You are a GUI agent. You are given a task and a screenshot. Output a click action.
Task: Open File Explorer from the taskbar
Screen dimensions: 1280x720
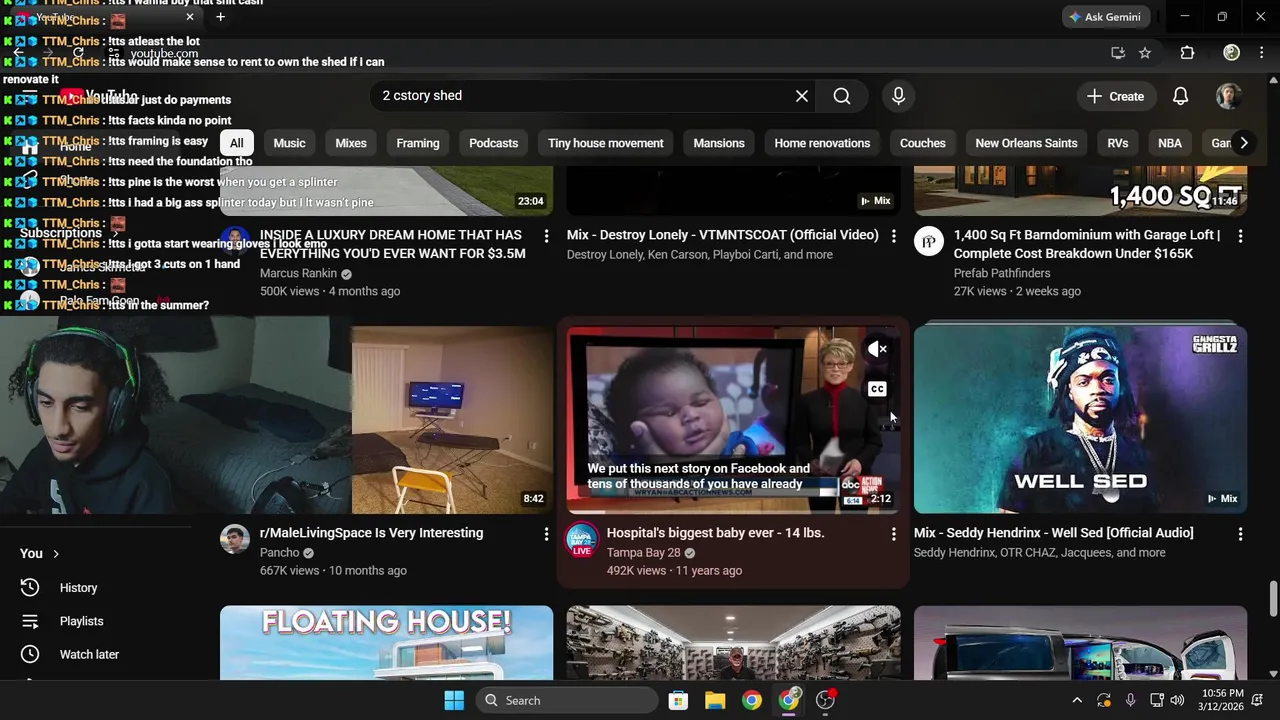(x=715, y=700)
